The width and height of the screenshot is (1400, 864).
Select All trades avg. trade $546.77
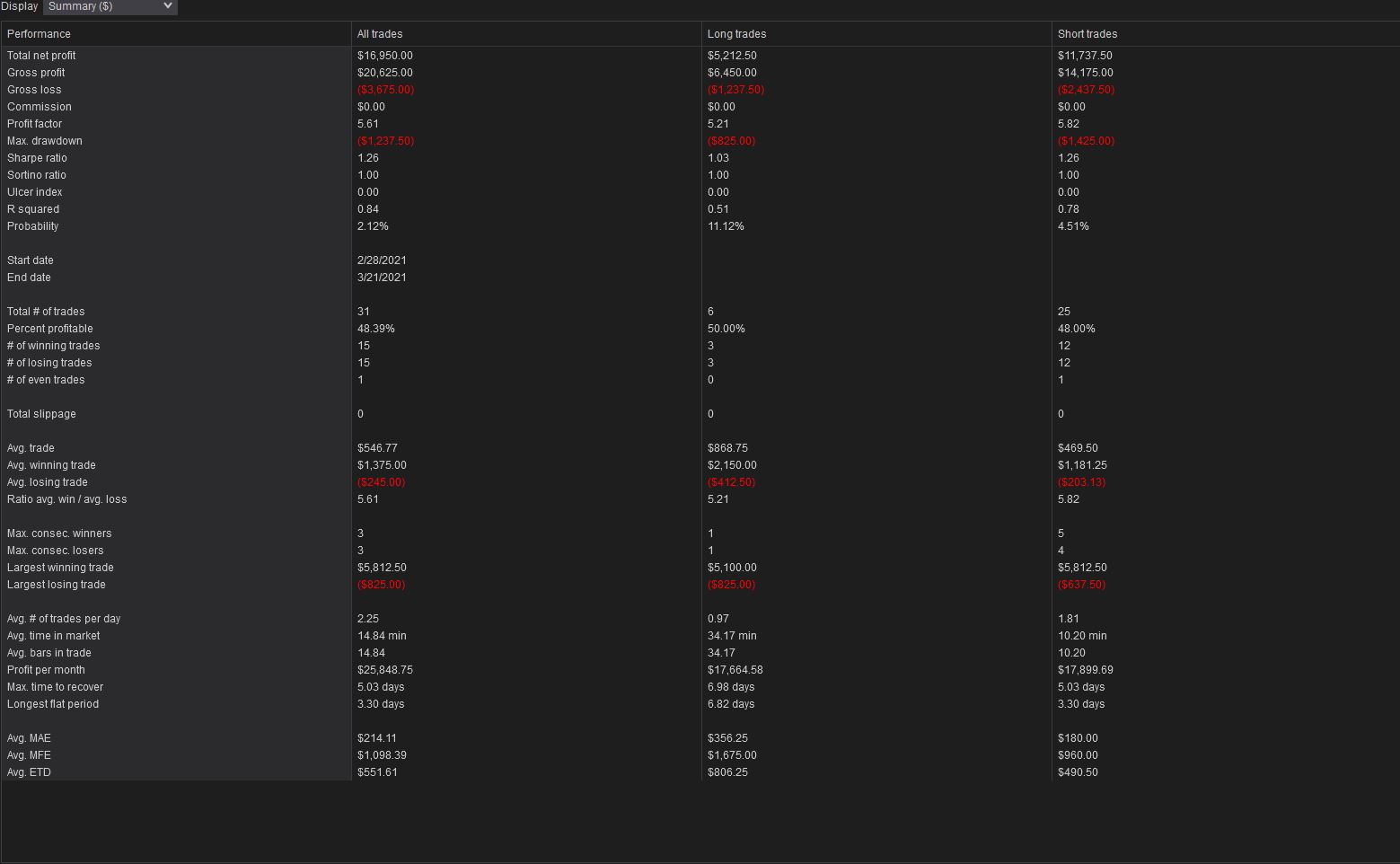[377, 448]
